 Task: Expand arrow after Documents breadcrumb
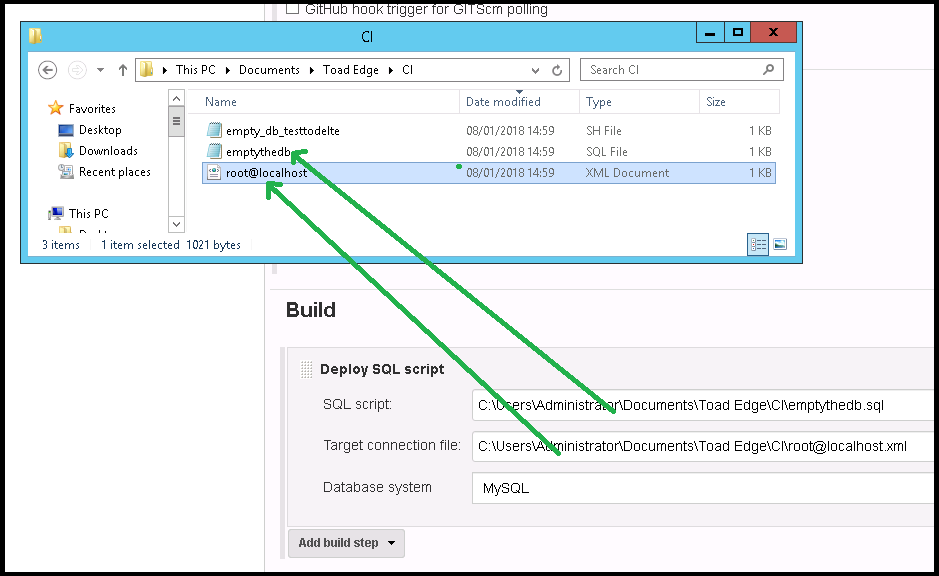pos(312,70)
